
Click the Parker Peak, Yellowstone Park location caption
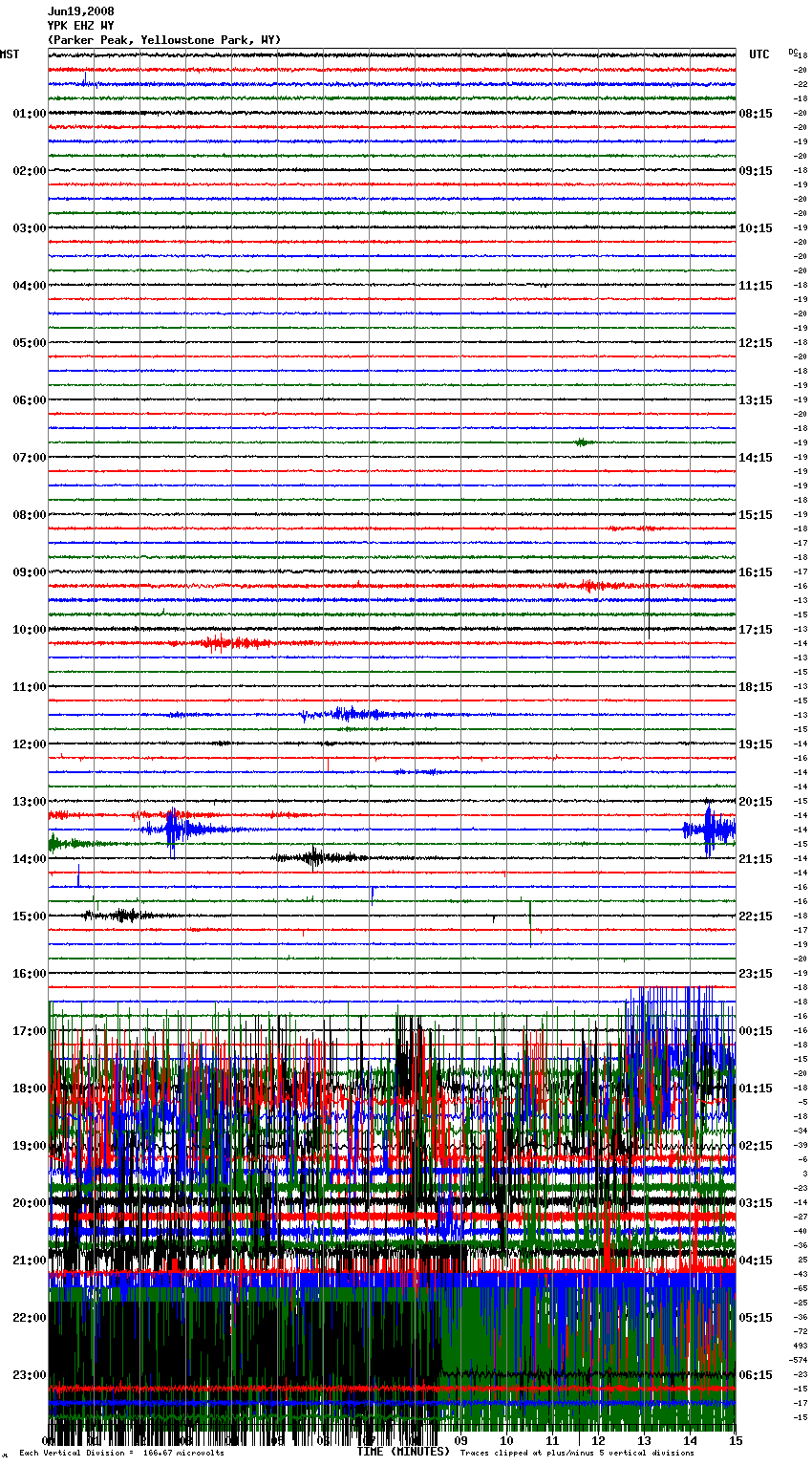tap(164, 40)
